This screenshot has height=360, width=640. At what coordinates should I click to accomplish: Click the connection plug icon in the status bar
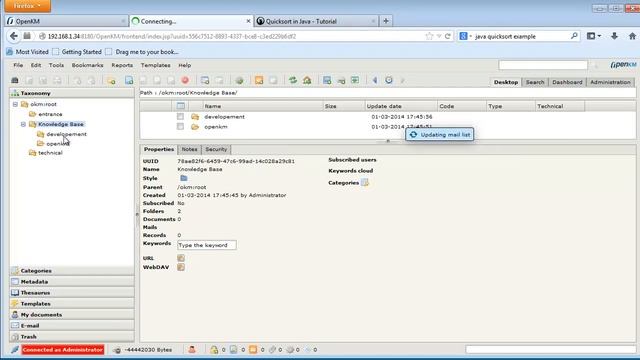tap(15, 350)
